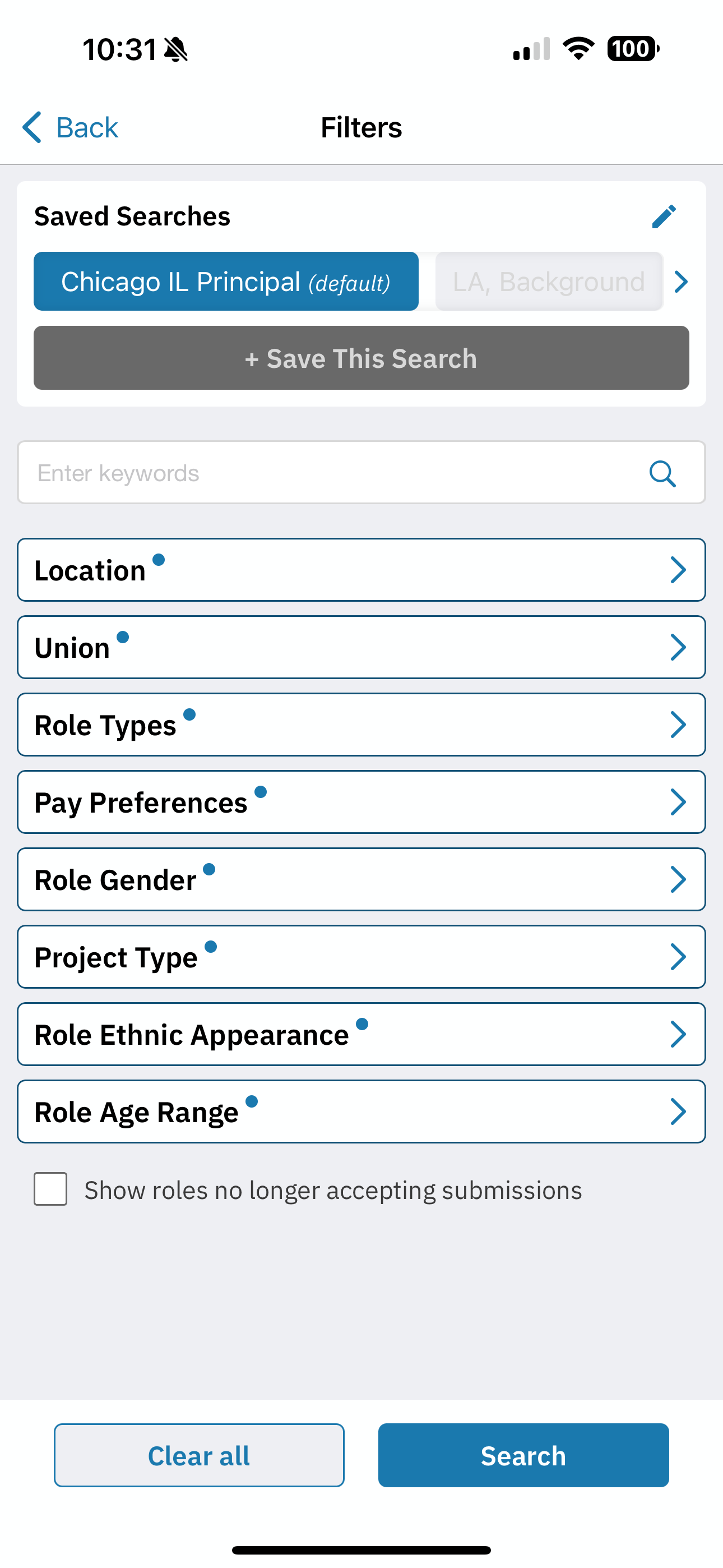The height and width of the screenshot is (1568, 723).
Task: Select LA, Background saved search
Action: coord(549,281)
